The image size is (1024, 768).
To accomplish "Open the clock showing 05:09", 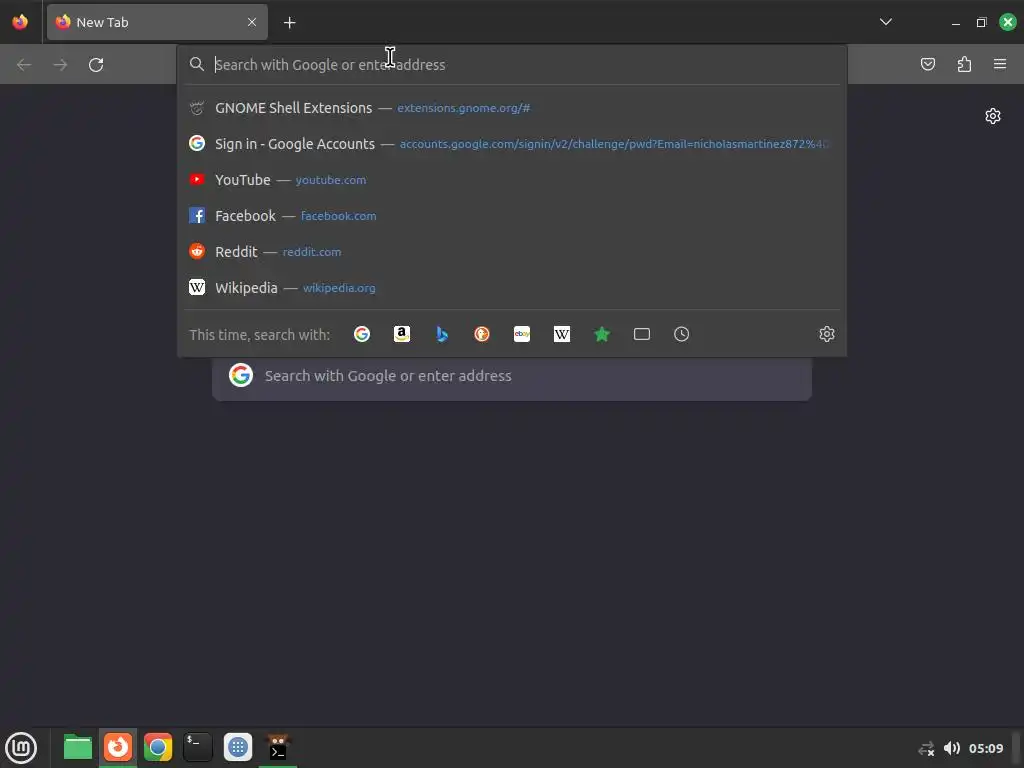I will tap(986, 748).
